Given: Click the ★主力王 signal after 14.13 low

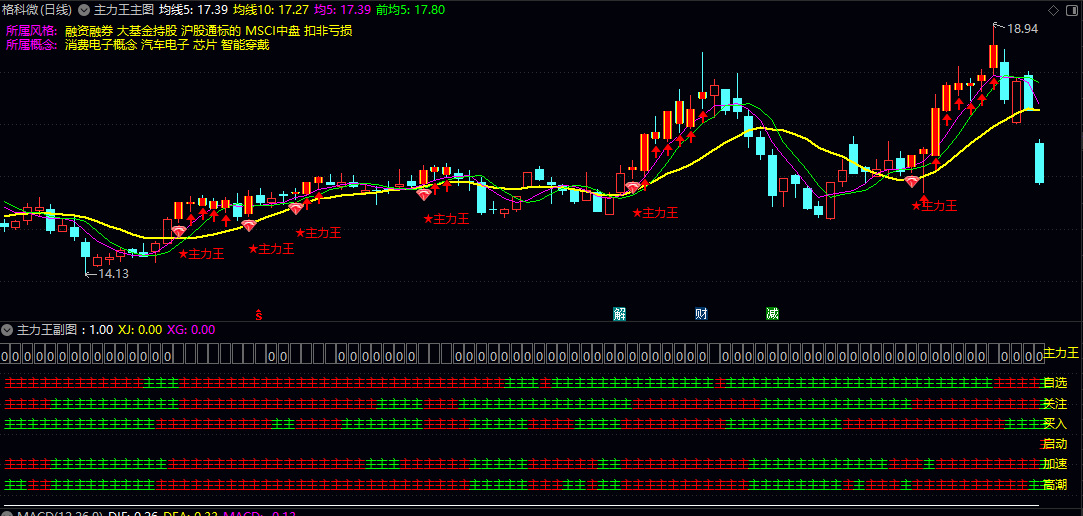Looking at the screenshot, I should coord(202,254).
